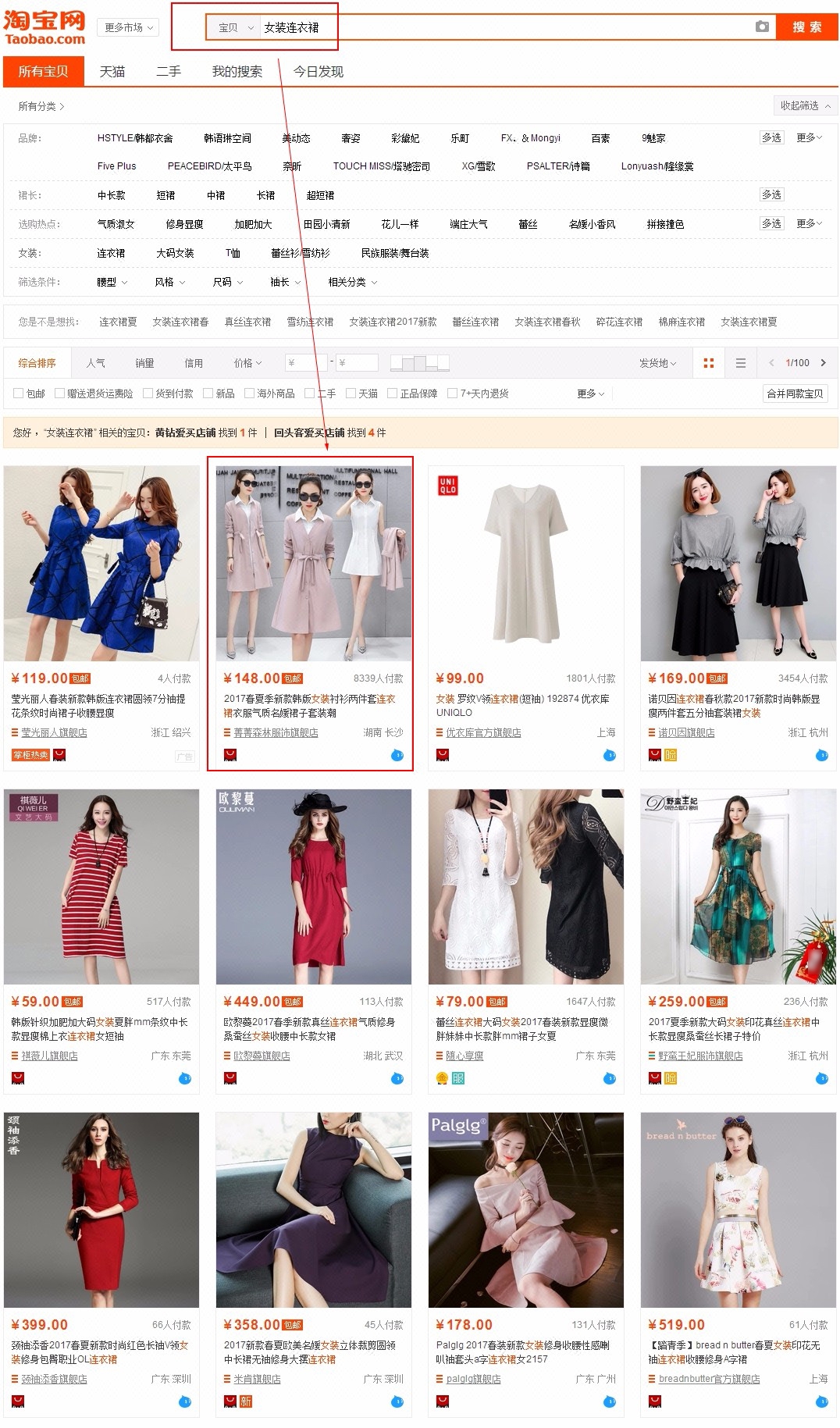Open the 发货地 location dropdown
This screenshot has width=840, height=1428.
[657, 363]
